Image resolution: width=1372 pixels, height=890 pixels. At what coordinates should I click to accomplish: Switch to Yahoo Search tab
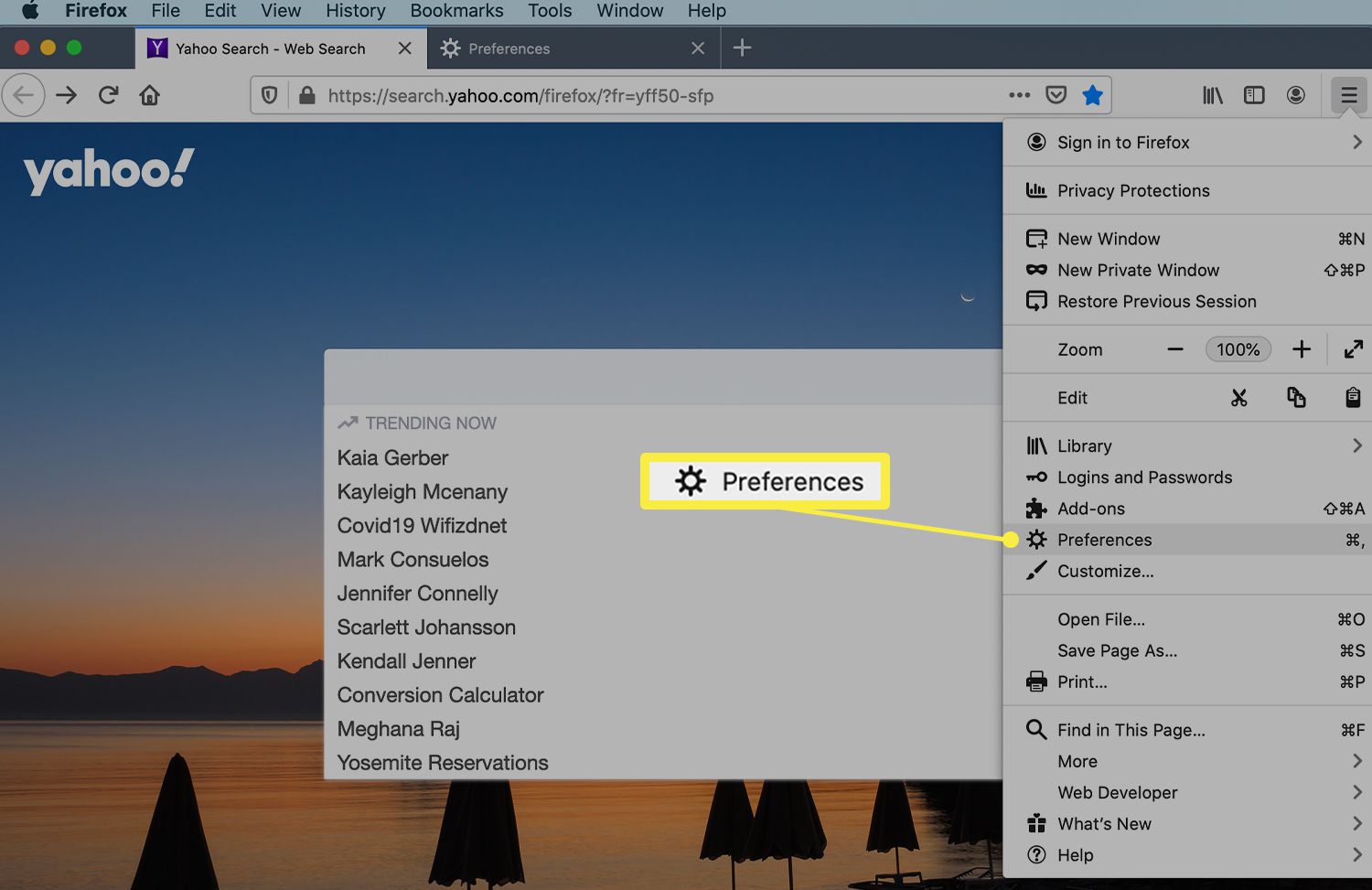281,48
